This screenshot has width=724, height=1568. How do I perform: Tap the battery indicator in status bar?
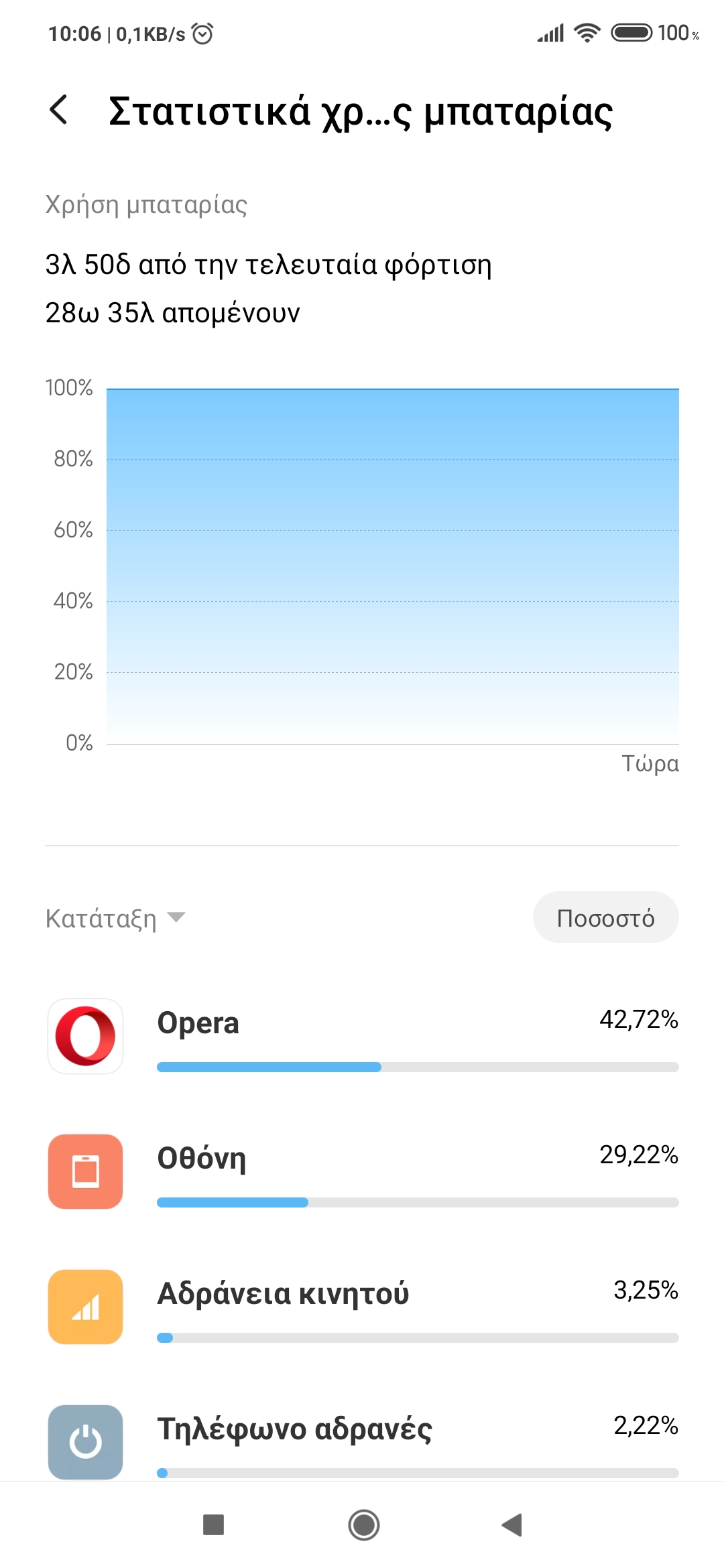click(x=631, y=33)
